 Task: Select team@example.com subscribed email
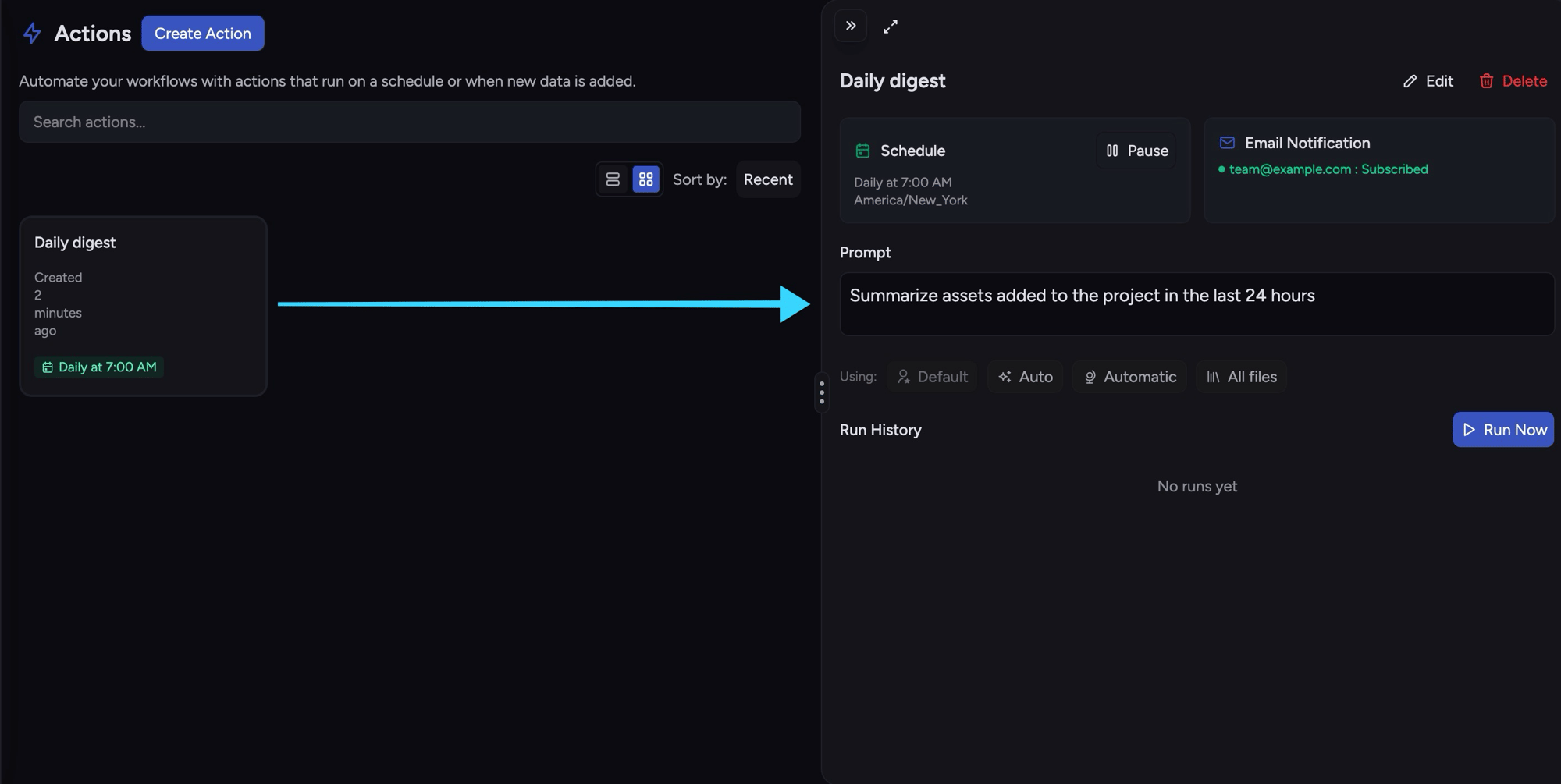pos(1323,169)
